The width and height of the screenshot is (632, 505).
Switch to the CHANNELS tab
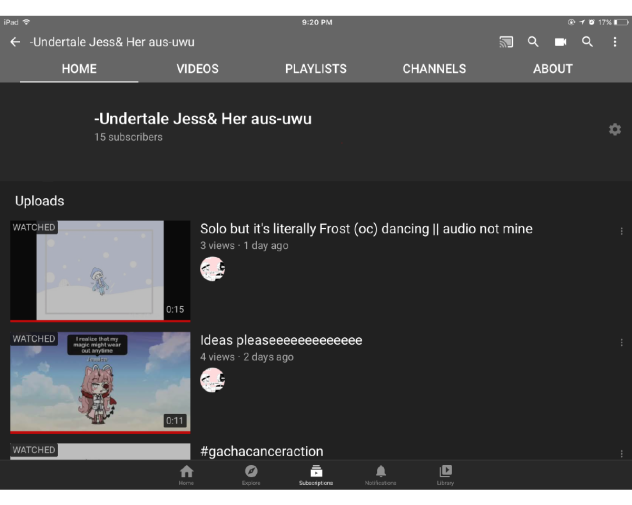click(434, 69)
